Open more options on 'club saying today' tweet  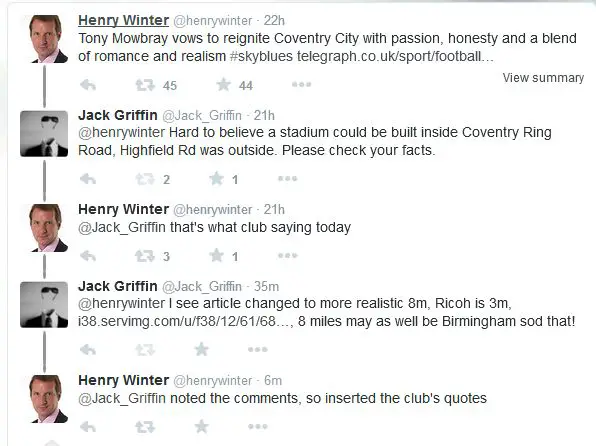(287, 256)
